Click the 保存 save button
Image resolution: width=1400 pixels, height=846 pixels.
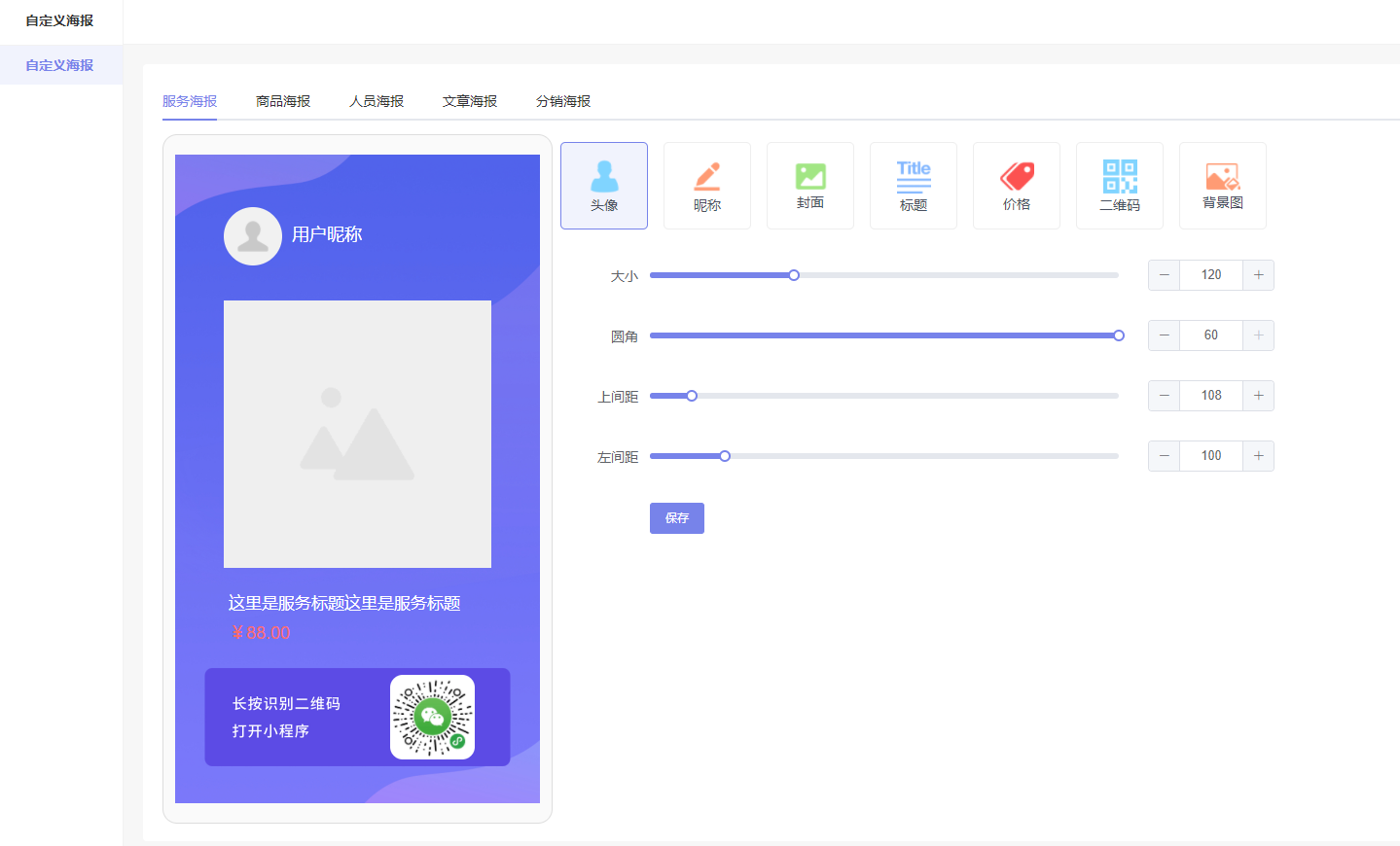point(677,518)
